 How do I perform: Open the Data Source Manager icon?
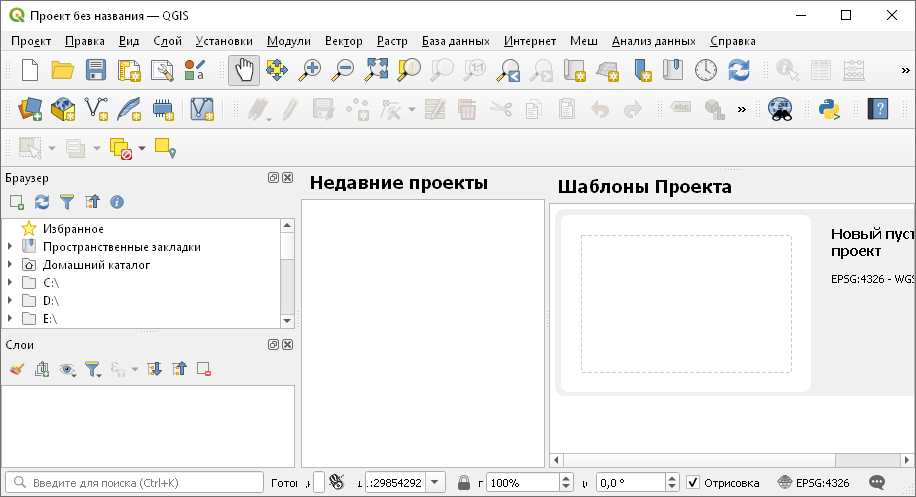click(x=30, y=109)
